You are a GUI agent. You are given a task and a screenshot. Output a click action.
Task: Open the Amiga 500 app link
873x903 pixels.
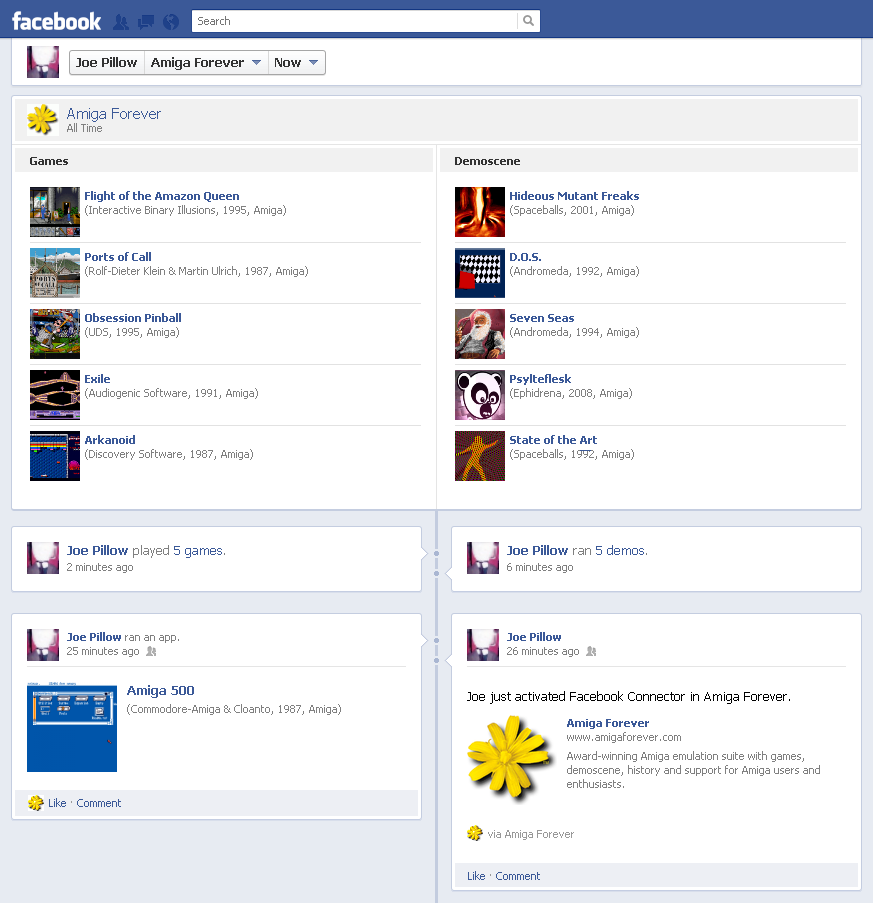161,690
